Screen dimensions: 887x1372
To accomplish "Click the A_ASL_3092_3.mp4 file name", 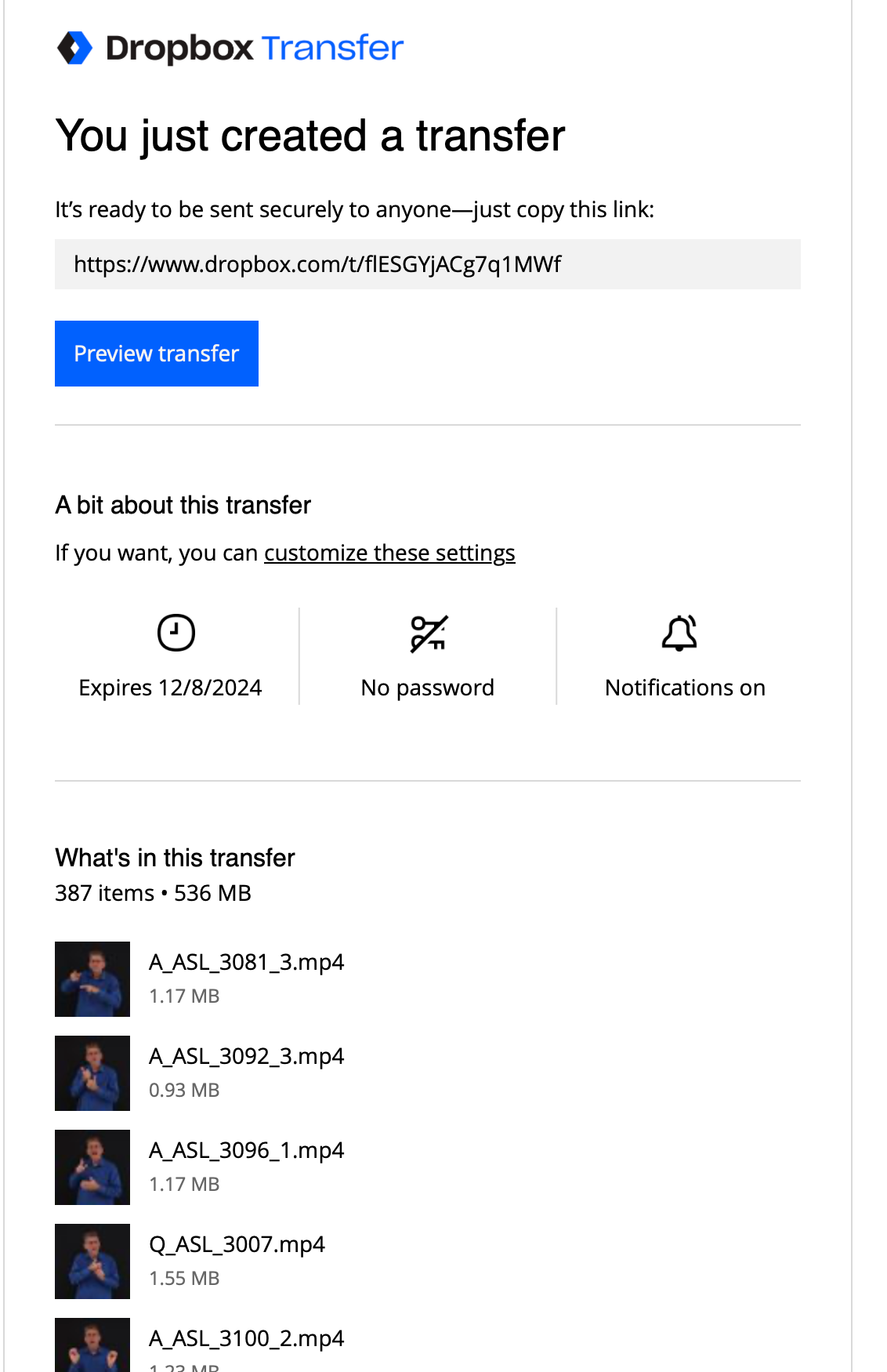I will [x=246, y=1056].
